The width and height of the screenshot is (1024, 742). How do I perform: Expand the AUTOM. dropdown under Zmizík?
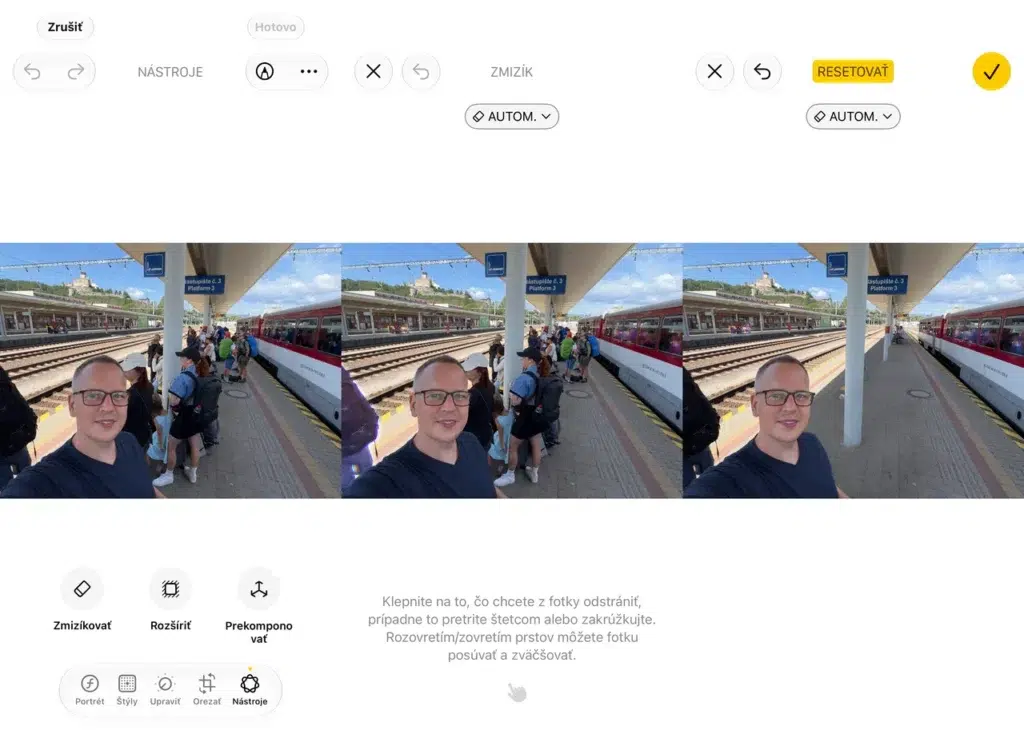(512, 116)
